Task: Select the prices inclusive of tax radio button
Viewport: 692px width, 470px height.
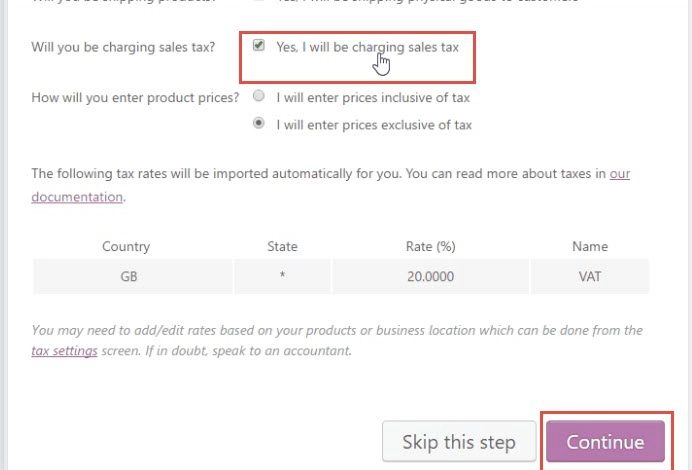Action: (259, 96)
